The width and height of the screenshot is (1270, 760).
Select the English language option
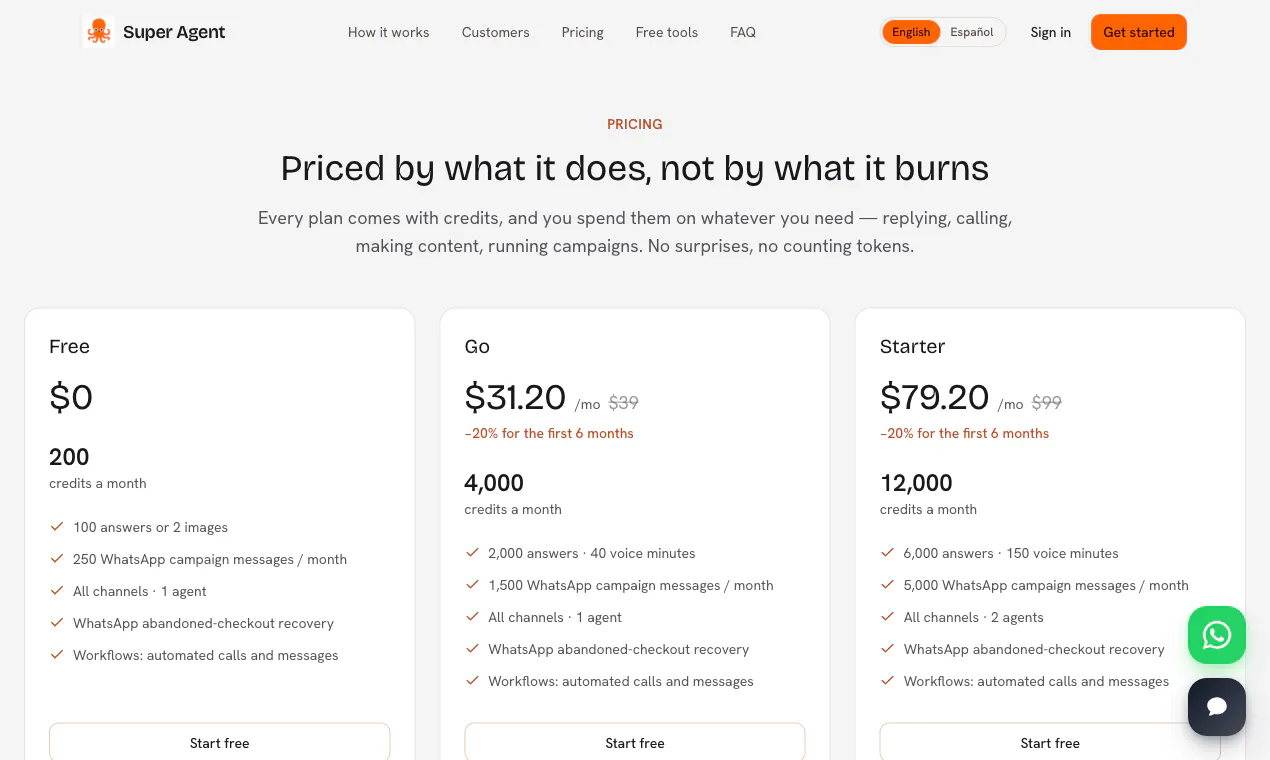coord(911,32)
